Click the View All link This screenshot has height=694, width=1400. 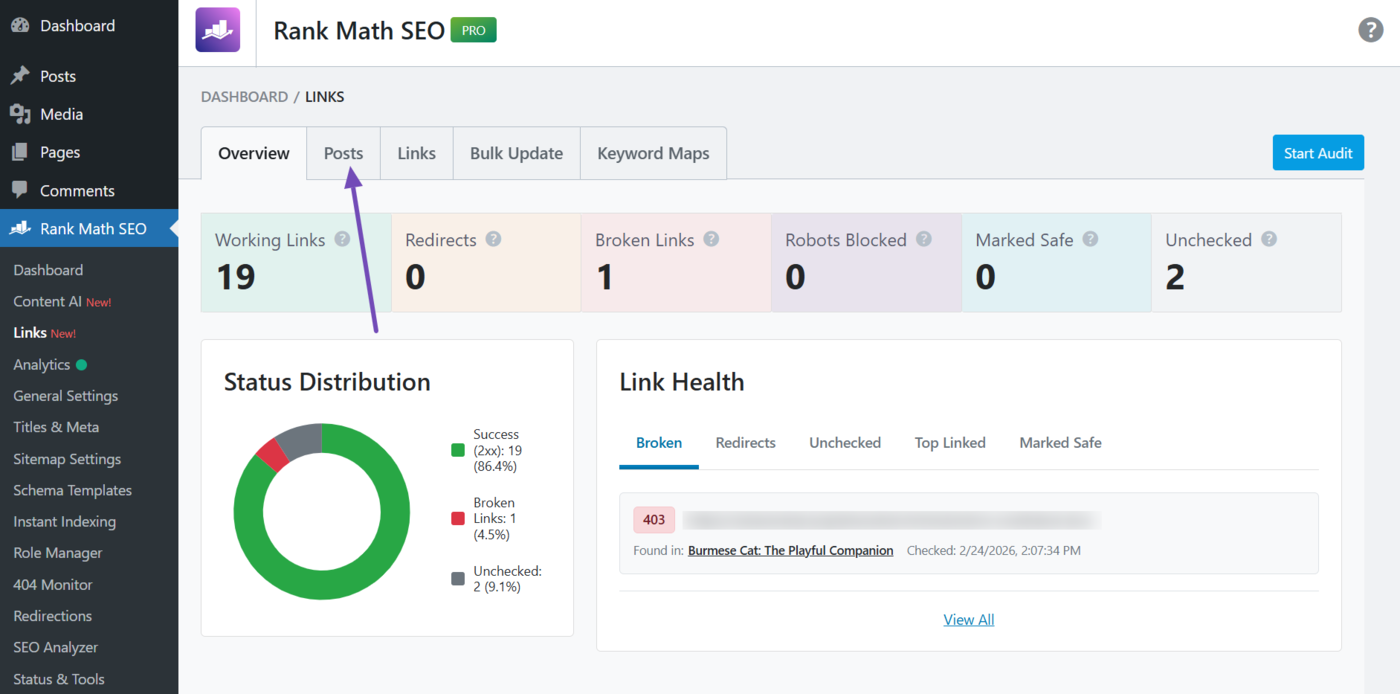click(968, 620)
